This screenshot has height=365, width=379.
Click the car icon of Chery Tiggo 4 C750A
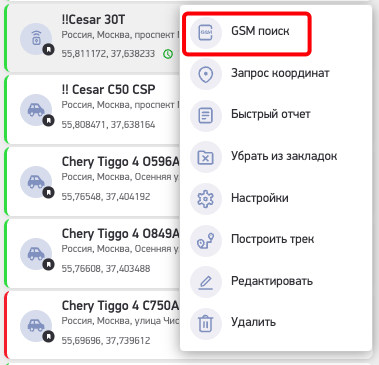36,326
